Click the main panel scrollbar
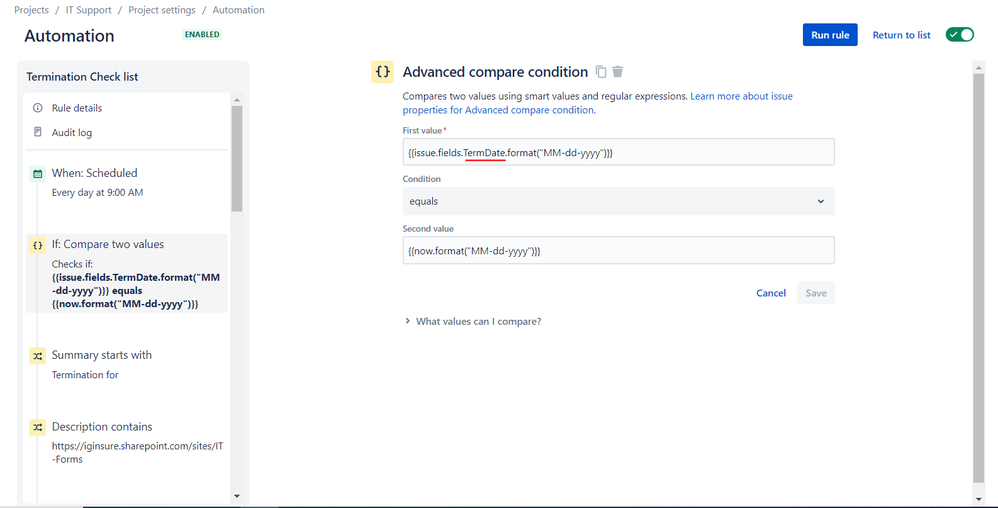998x508 pixels. pyautogui.click(x=978, y=278)
